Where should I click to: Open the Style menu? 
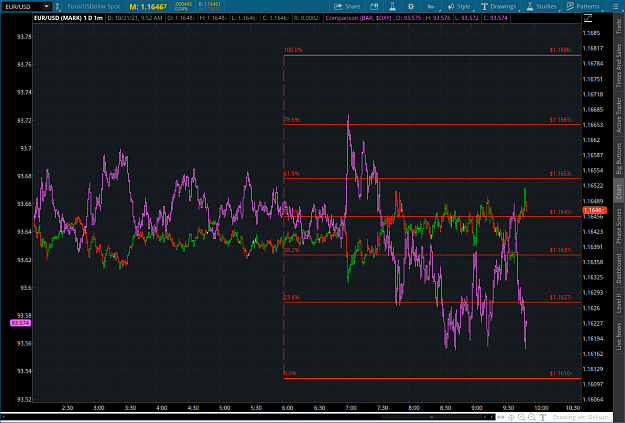(x=460, y=6)
